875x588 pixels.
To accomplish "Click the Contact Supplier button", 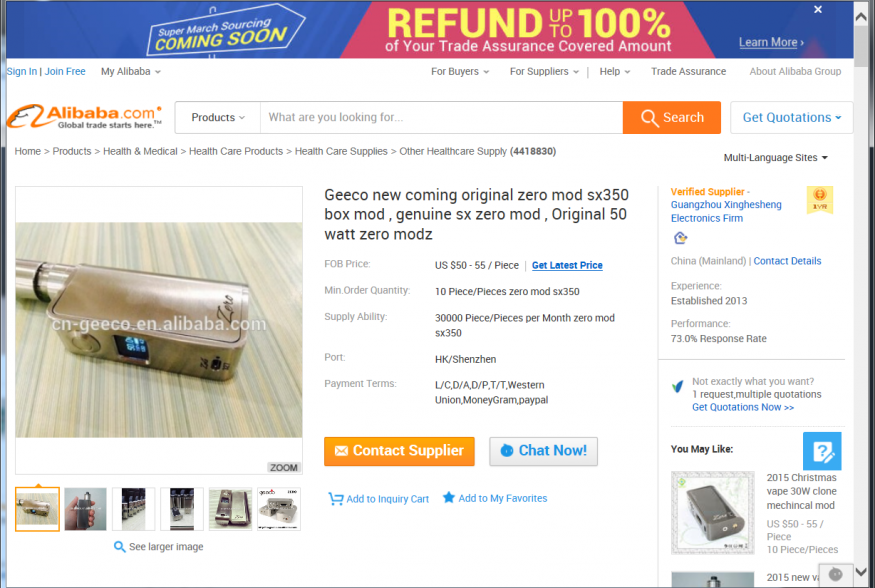I will pyautogui.click(x=399, y=451).
